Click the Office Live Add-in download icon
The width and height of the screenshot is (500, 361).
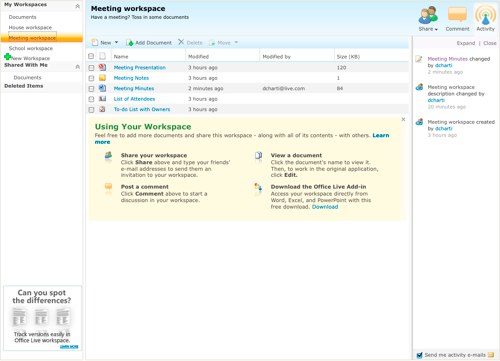coord(258,187)
